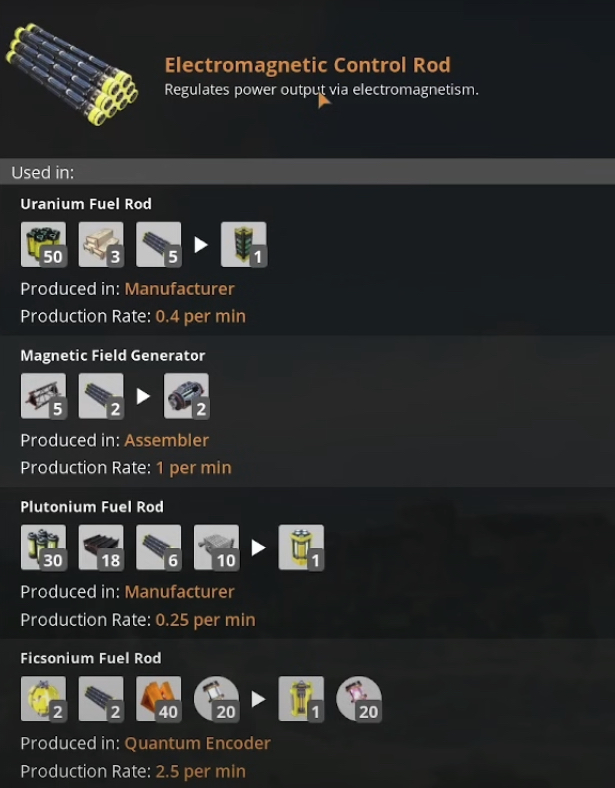Click the Steel Beam ingredient icon (18)
615x788 pixels.
(101, 547)
